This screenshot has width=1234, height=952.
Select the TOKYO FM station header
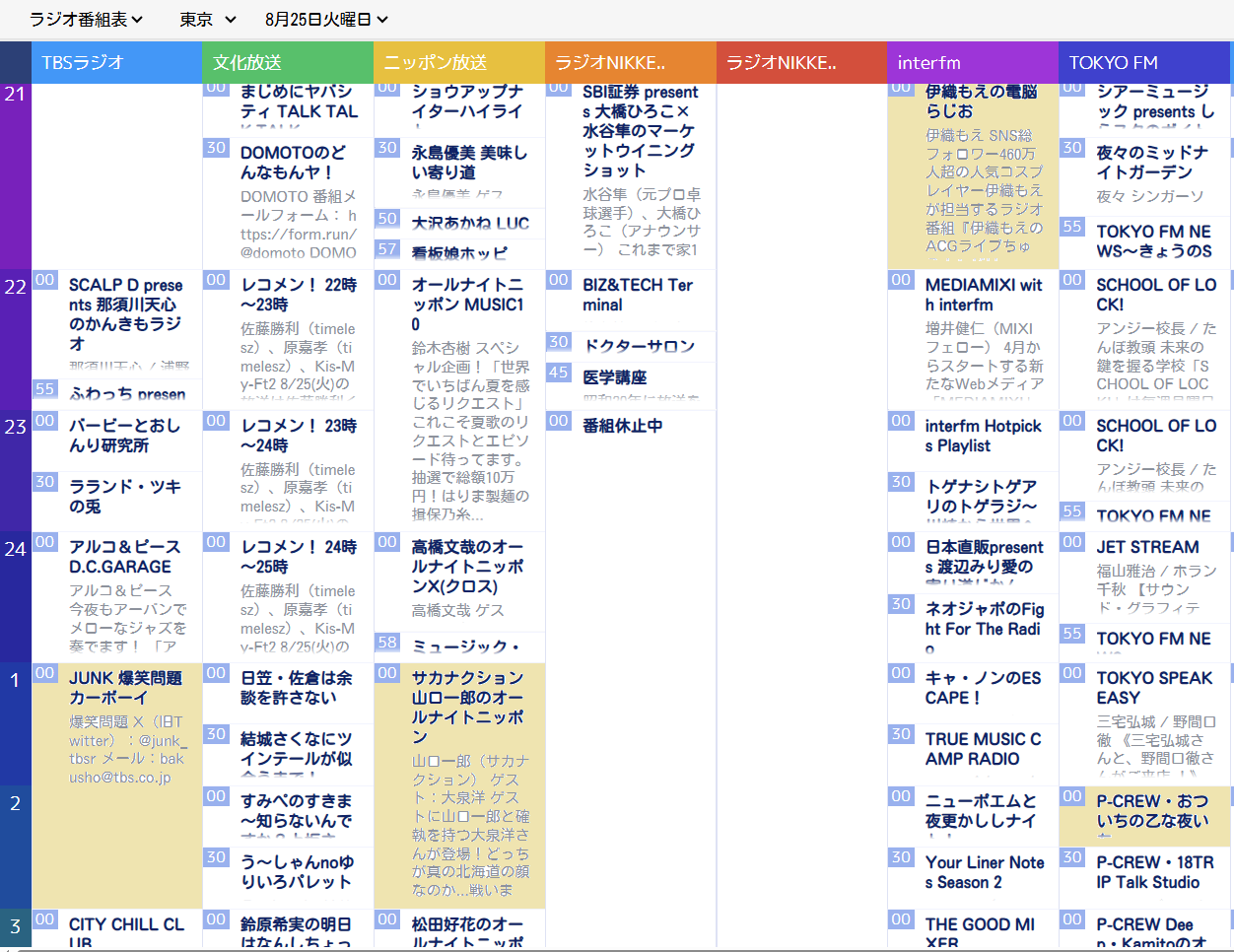[1145, 63]
